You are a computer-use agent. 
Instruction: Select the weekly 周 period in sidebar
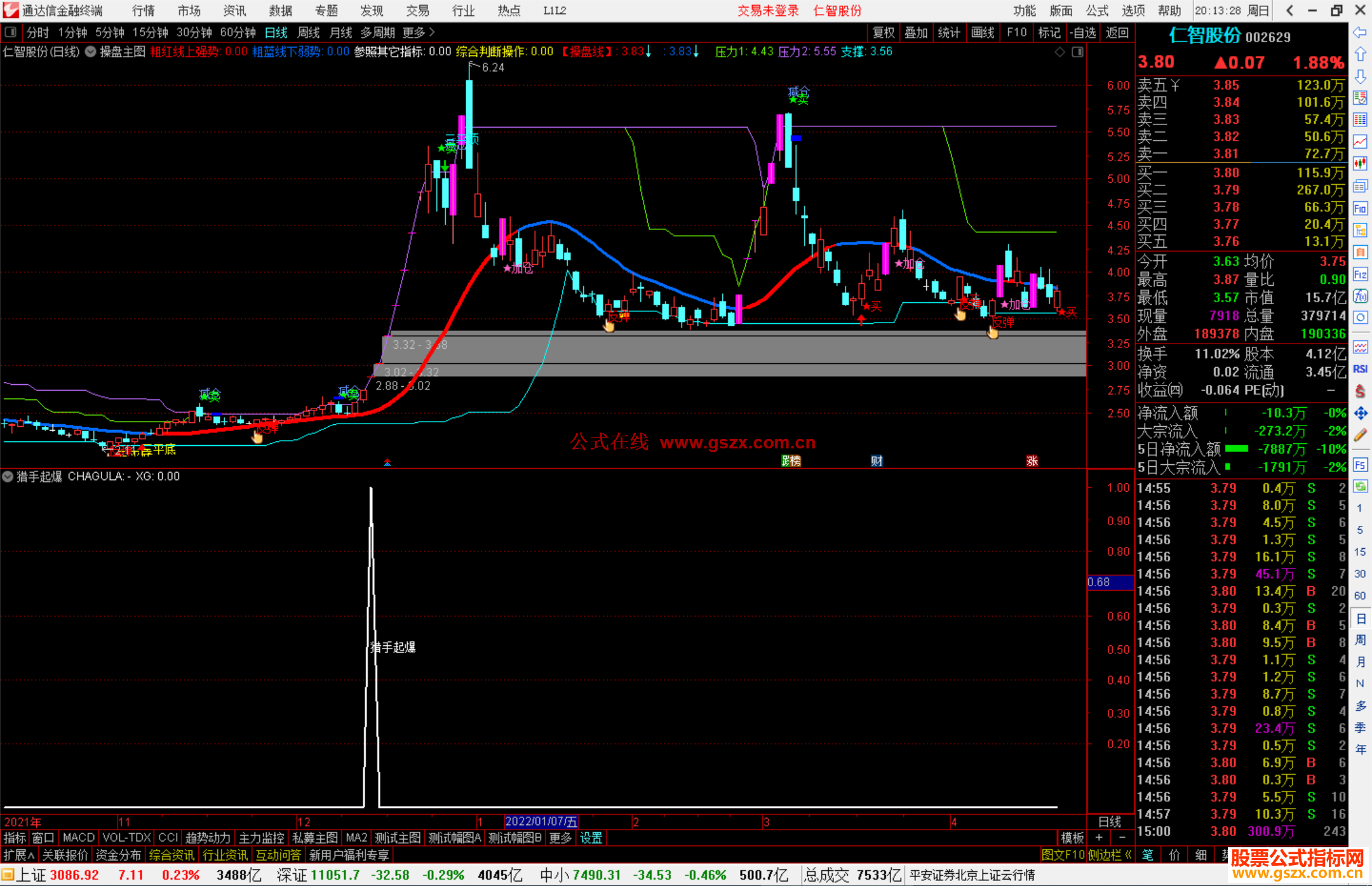point(1360,640)
